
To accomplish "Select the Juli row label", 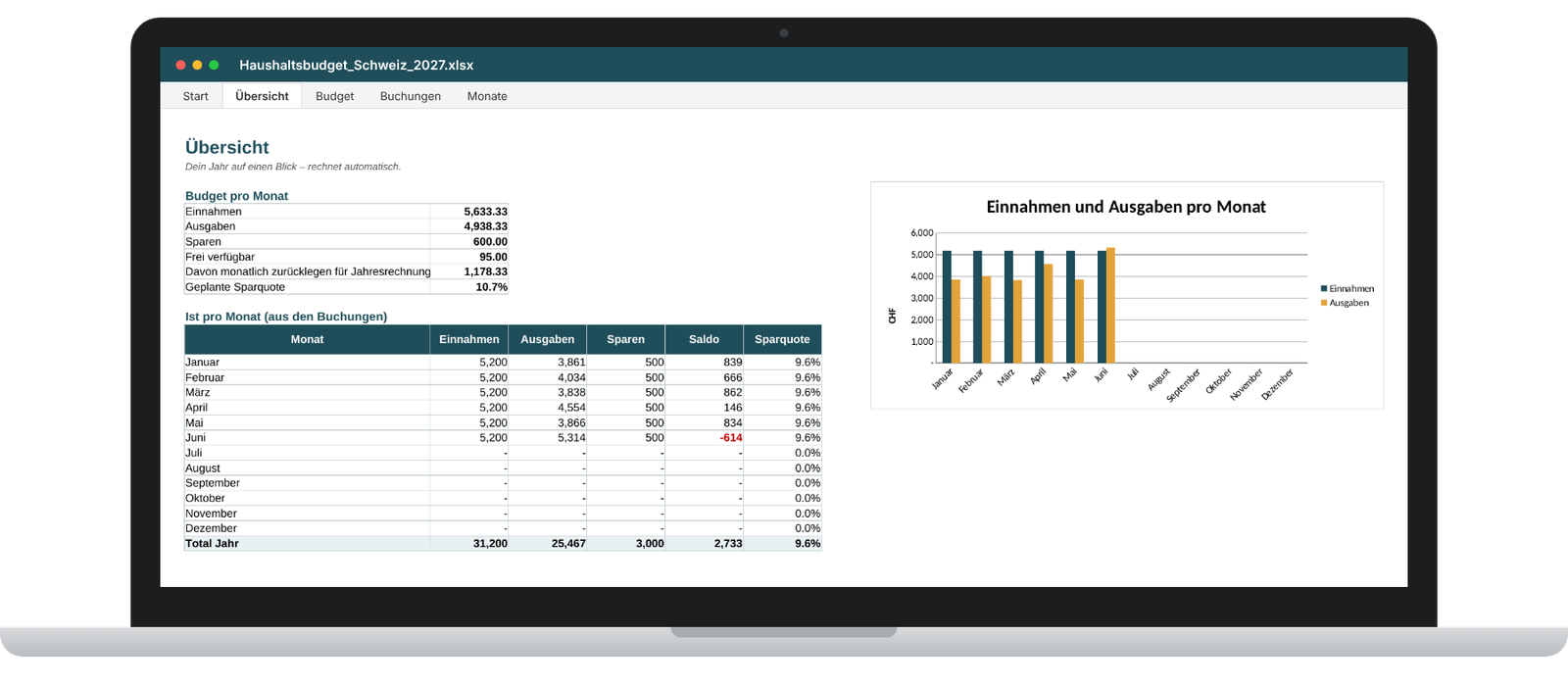I will pos(194,453).
